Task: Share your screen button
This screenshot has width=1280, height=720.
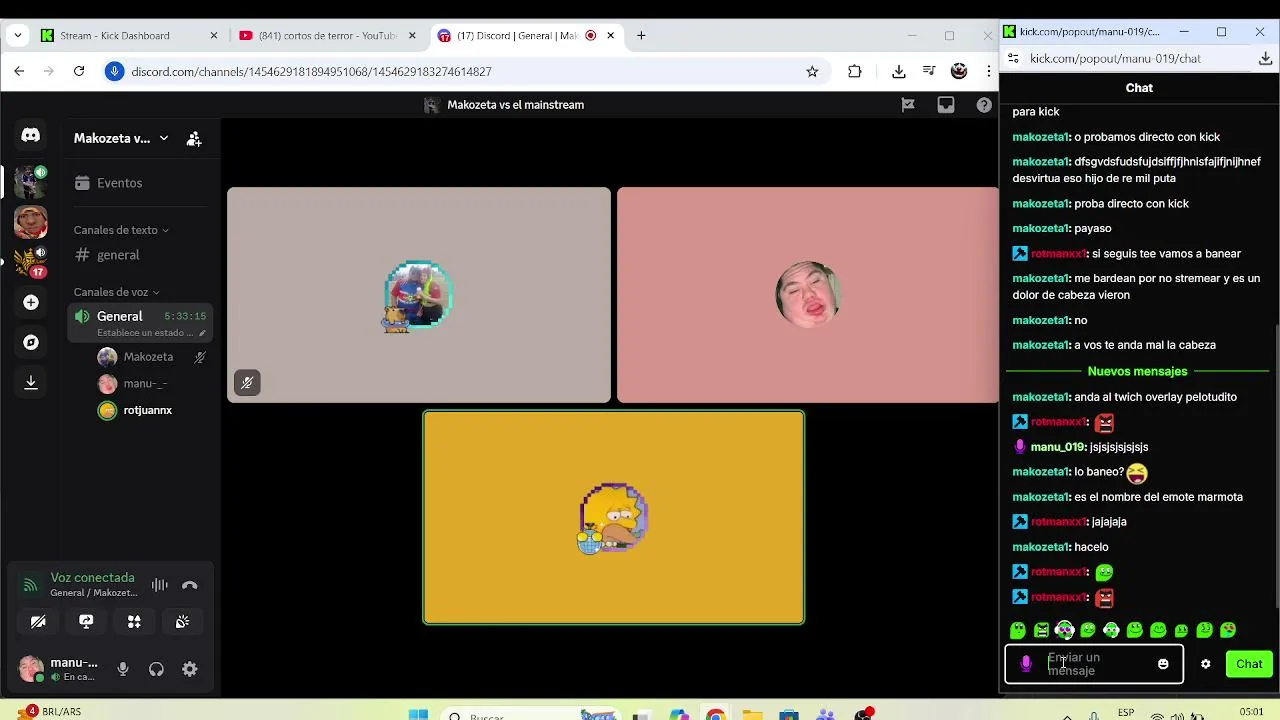Action: click(x=86, y=622)
